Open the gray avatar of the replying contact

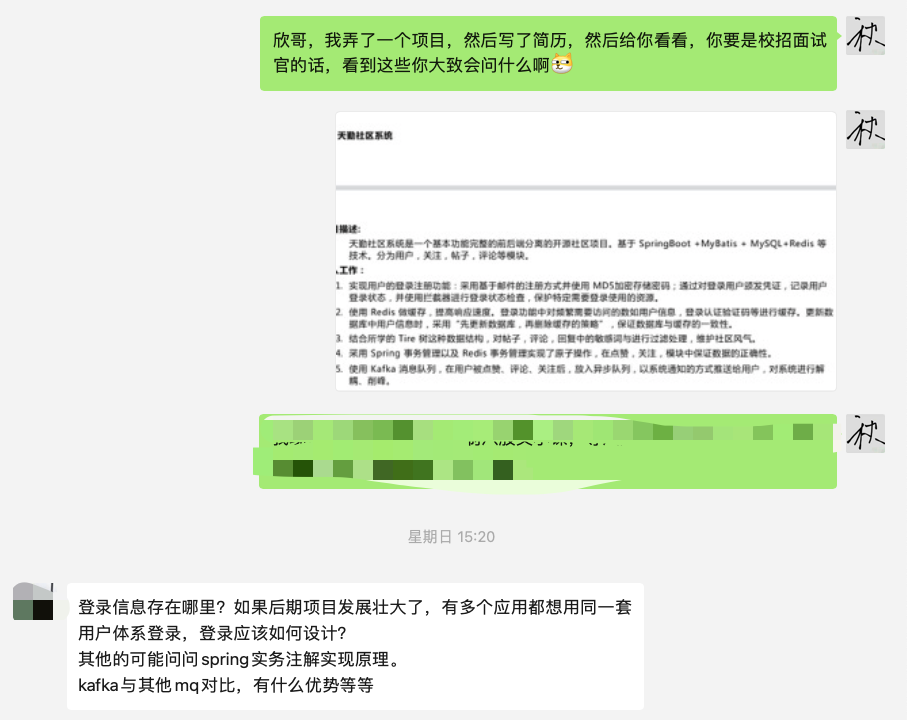pos(31,602)
